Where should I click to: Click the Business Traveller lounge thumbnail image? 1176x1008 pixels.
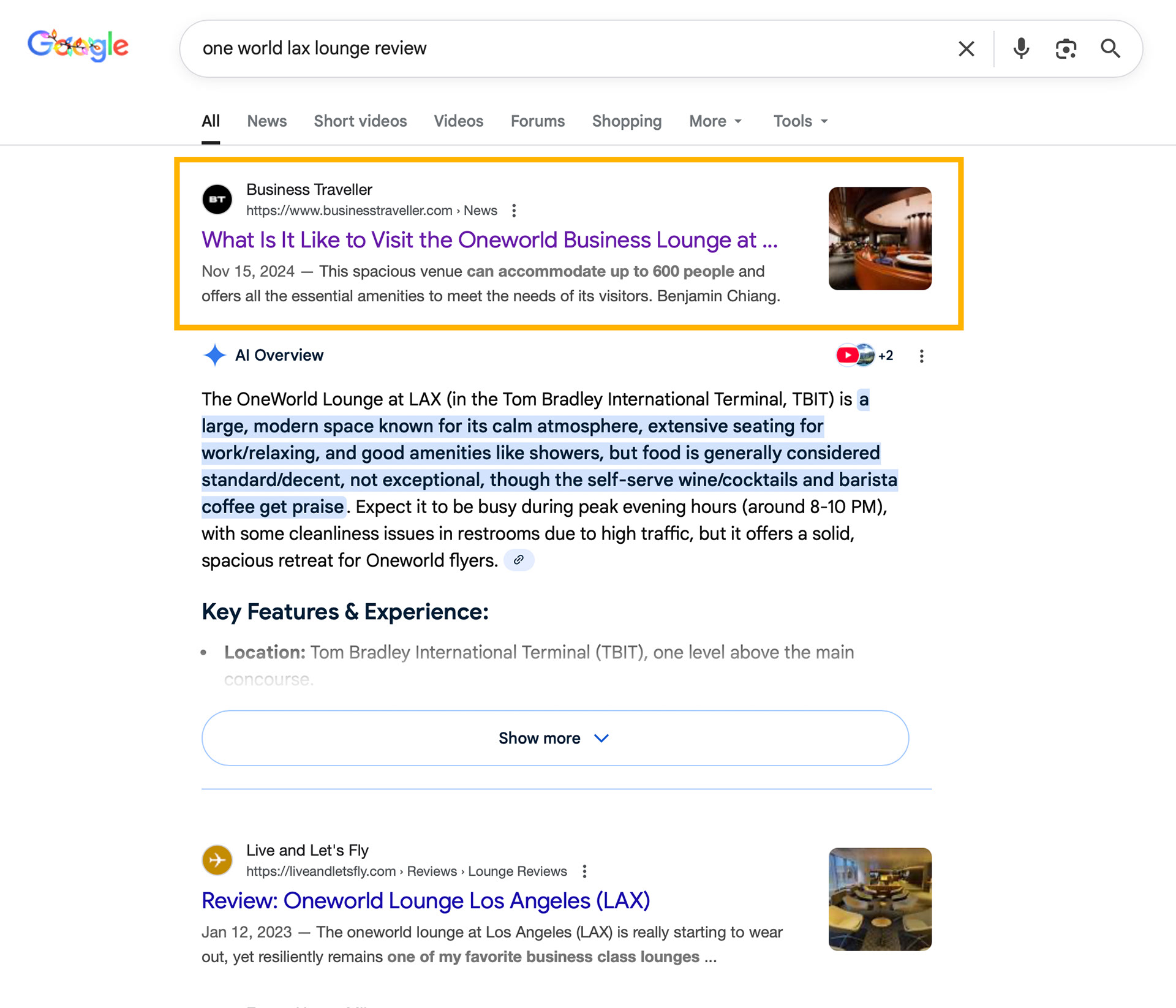point(880,238)
